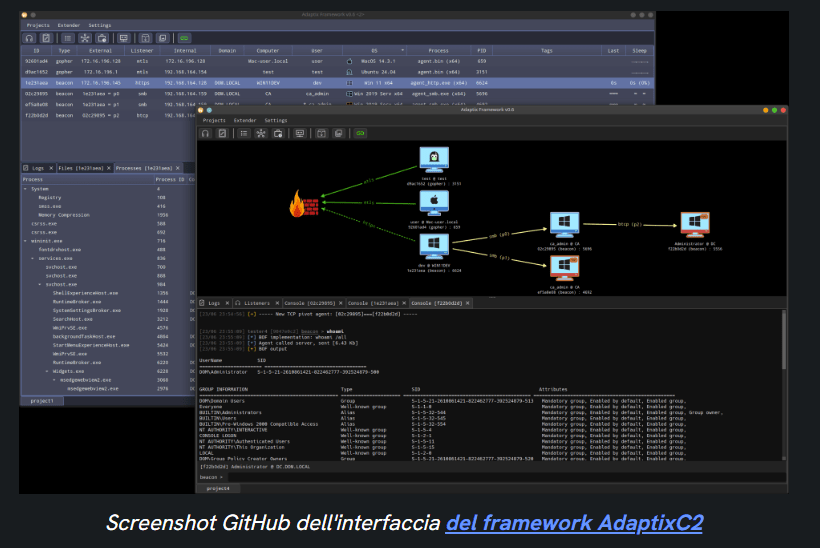Select red Windows node ca_admin @ CA ef5a8e08
The image size is (820, 548).
pyautogui.click(x=564, y=268)
